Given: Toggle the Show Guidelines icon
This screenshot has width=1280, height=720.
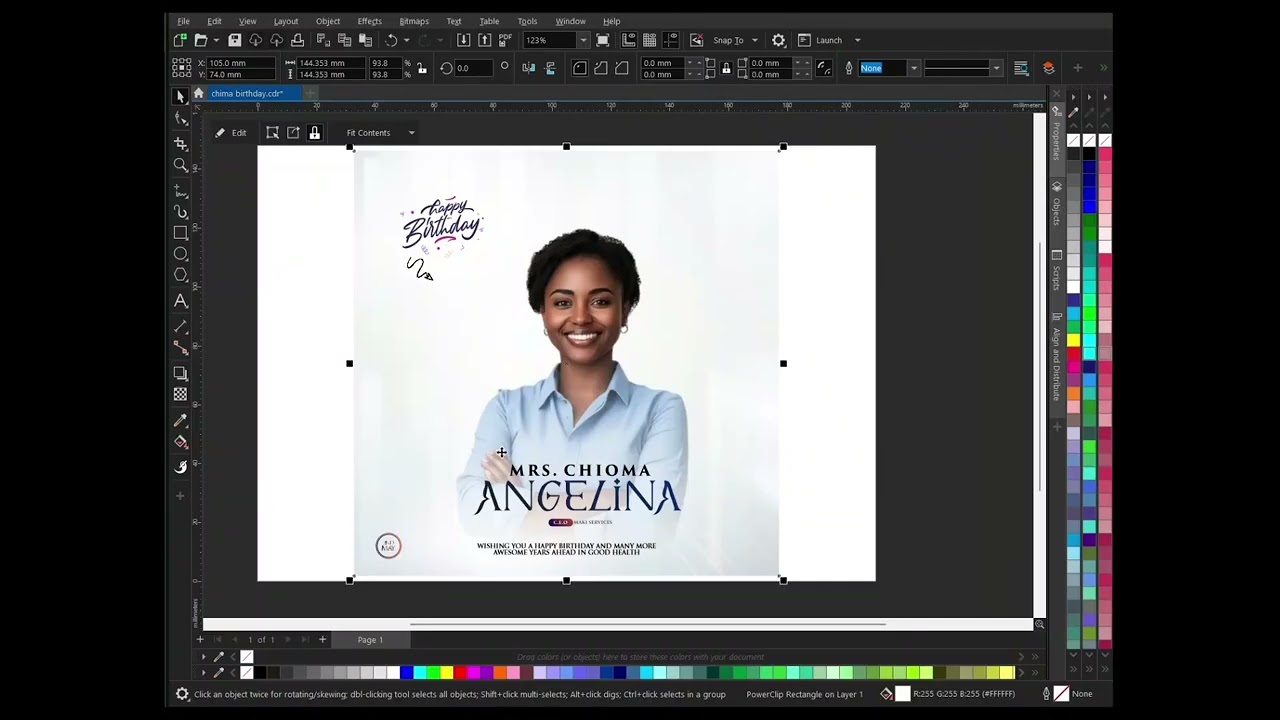Looking at the screenshot, I should [670, 40].
